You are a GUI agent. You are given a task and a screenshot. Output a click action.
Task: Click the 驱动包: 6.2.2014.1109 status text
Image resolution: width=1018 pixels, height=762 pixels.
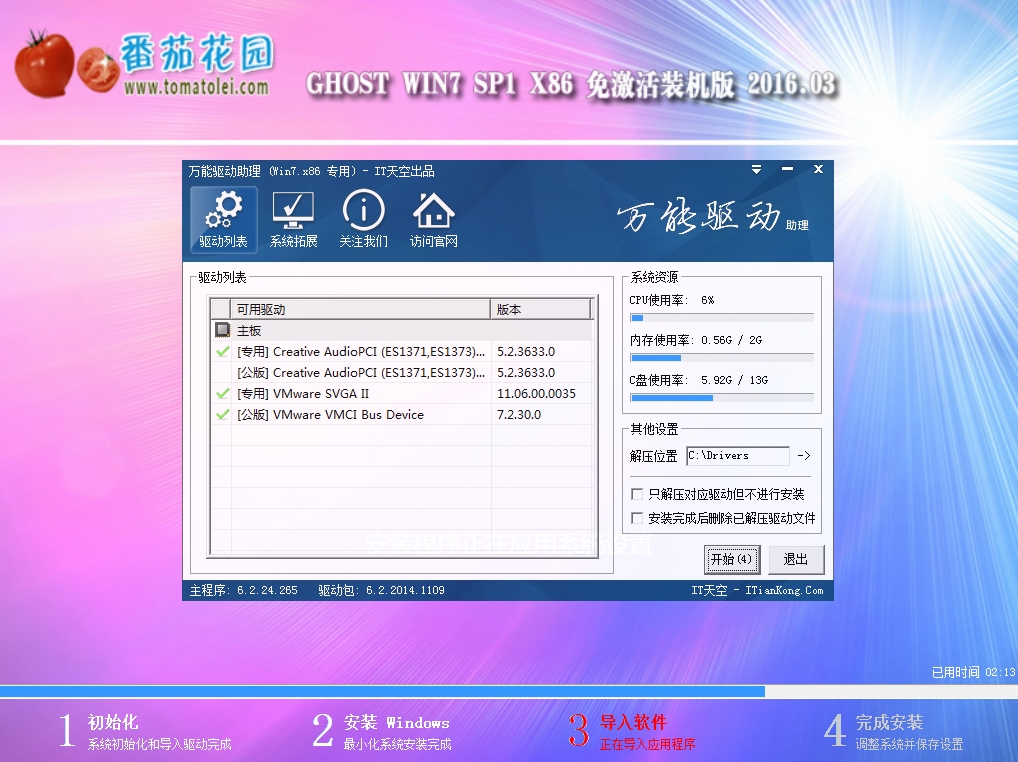(382, 590)
